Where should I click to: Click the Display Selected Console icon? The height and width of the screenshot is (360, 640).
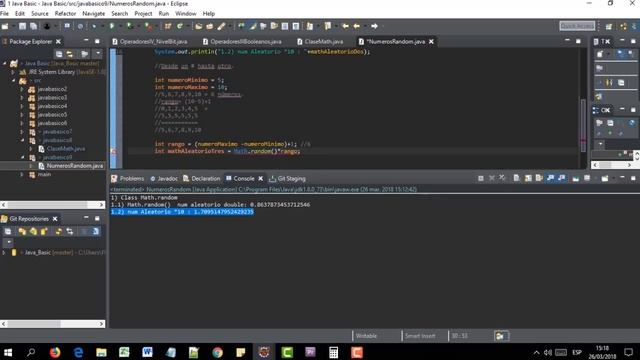coord(587,178)
